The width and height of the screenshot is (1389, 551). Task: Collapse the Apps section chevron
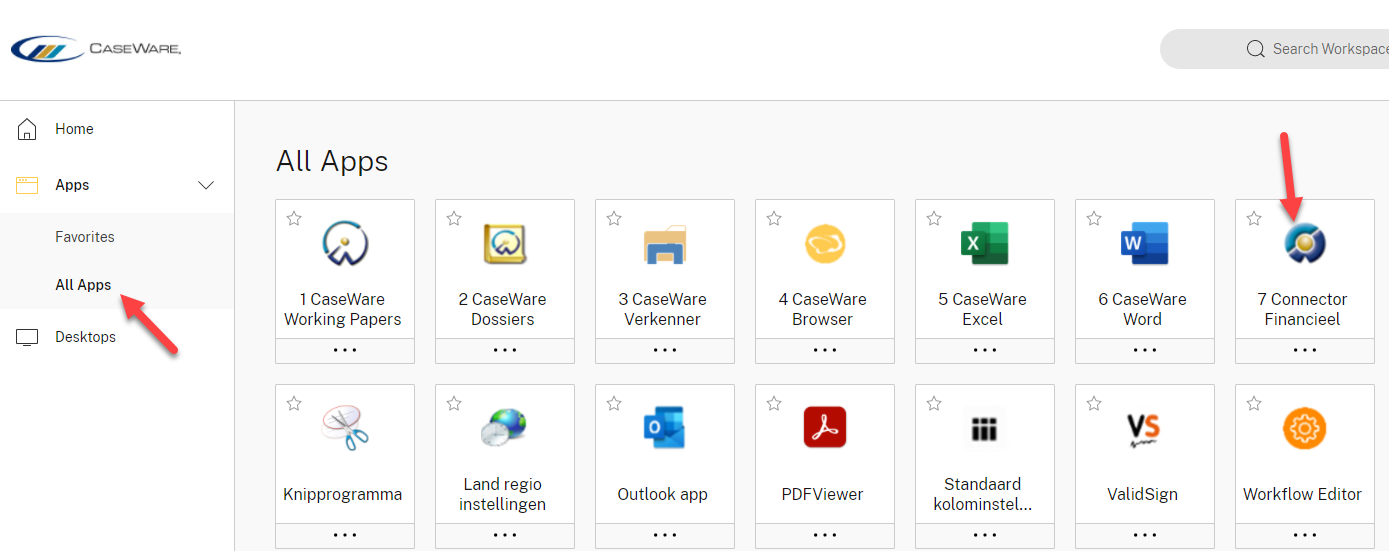coord(206,185)
